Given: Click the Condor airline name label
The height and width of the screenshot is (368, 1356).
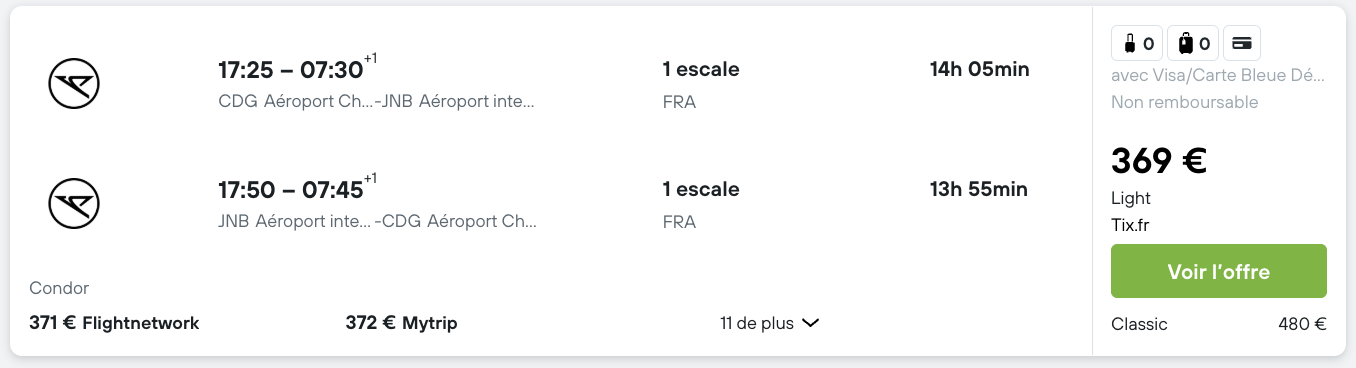Looking at the screenshot, I should pos(59,288).
